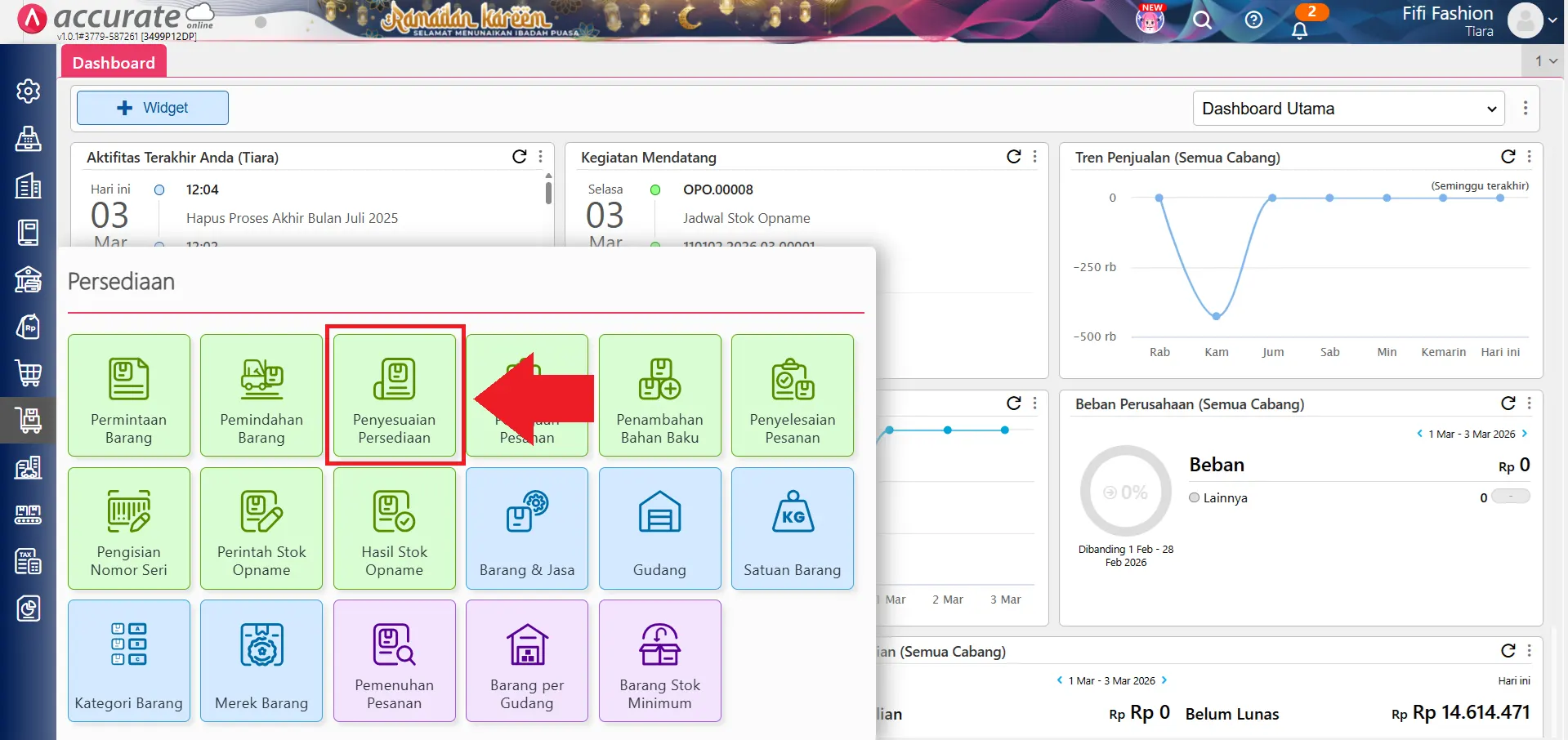
Task: Click the Aktifitas Terakhir scrollbar
Action: (548, 193)
